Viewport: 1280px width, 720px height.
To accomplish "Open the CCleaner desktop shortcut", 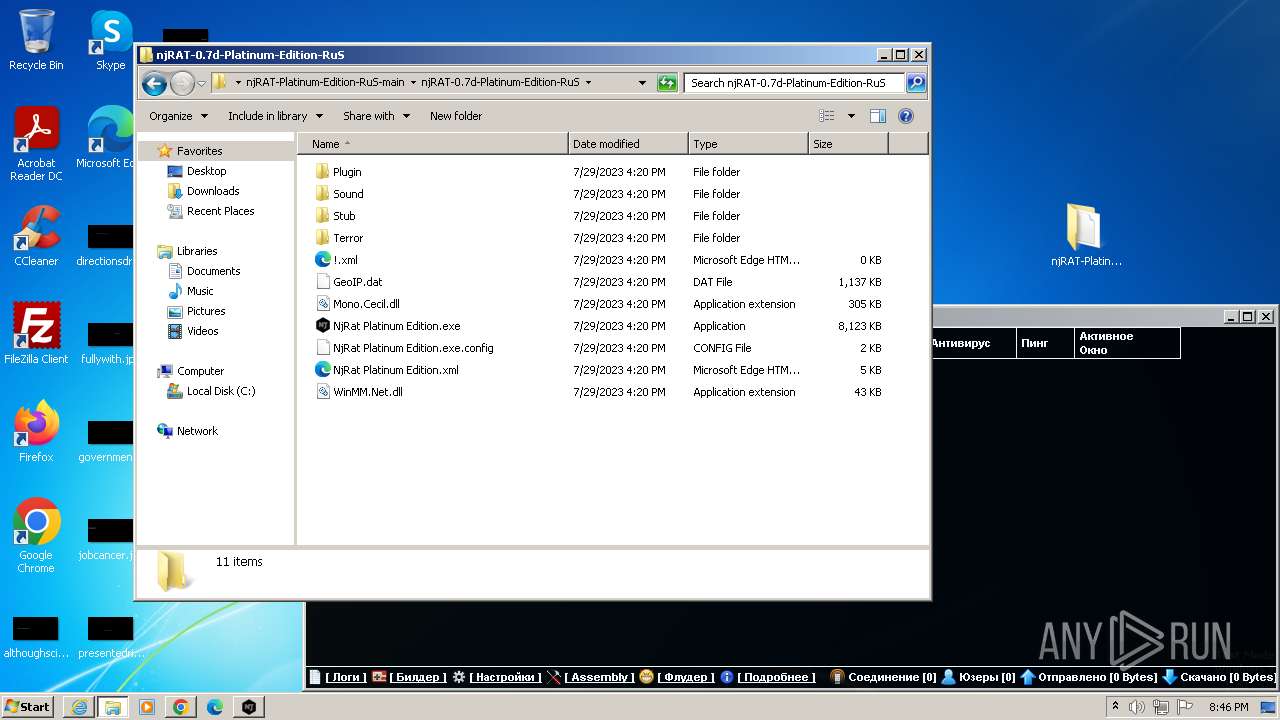I will [x=36, y=236].
